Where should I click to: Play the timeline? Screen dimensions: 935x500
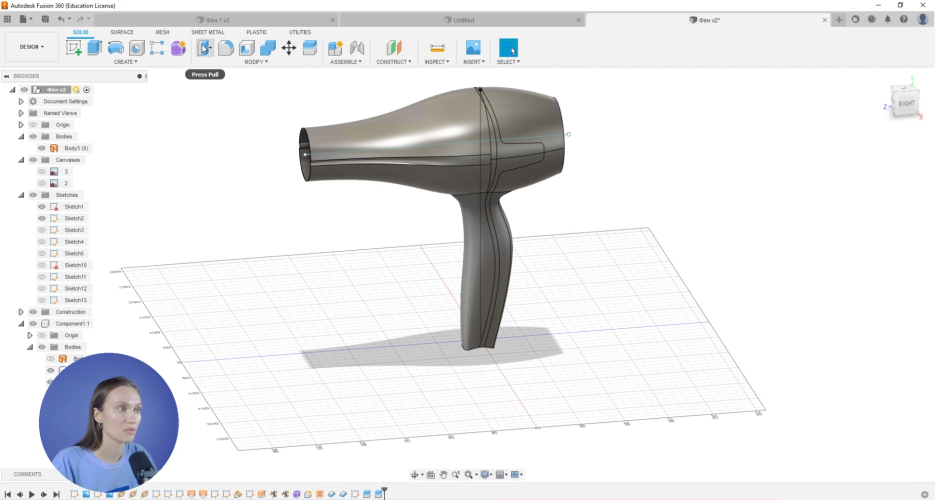coord(32,494)
